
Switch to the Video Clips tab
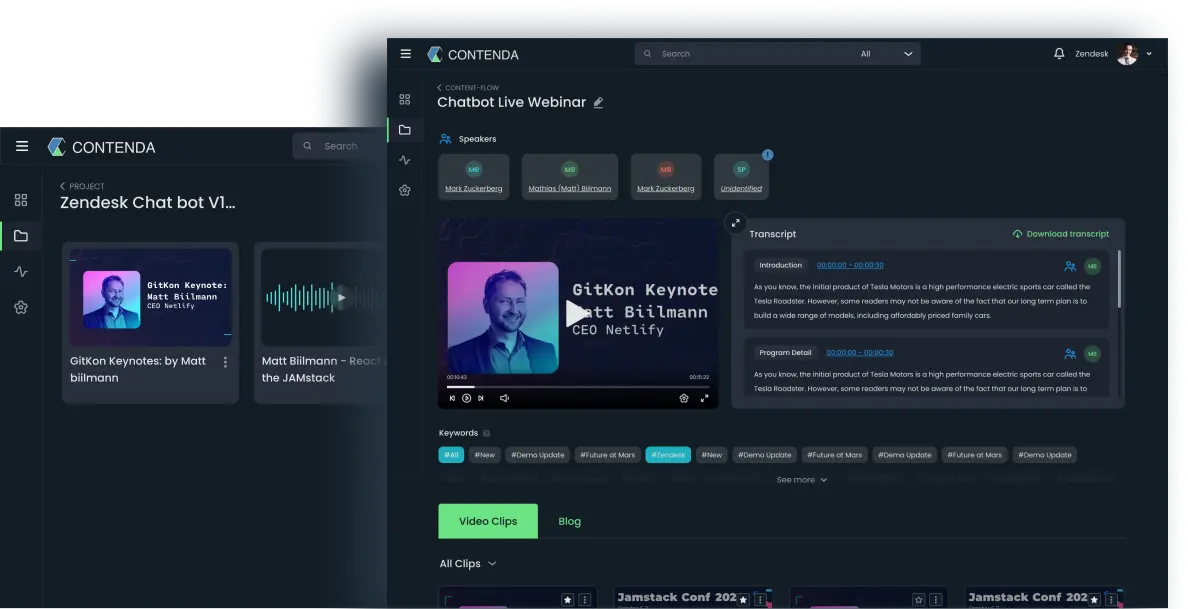[x=488, y=521]
